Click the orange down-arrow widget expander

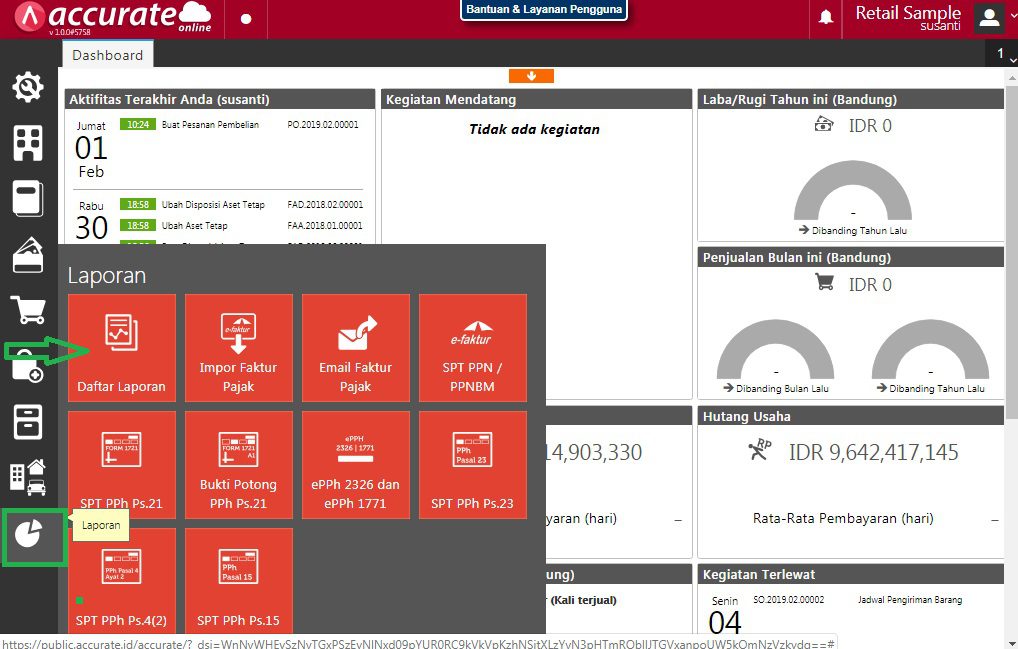tap(531, 75)
